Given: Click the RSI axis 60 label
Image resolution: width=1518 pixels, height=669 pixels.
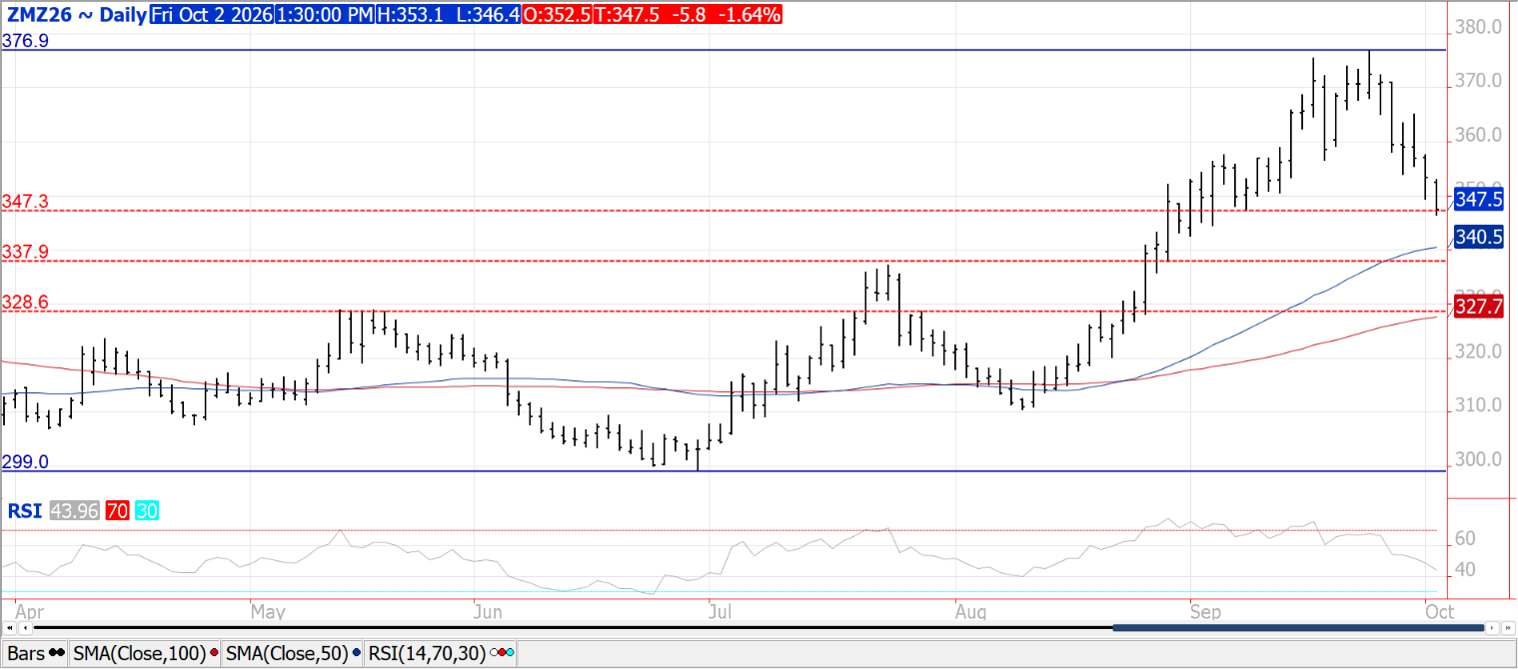Looking at the screenshot, I should [x=1465, y=539].
